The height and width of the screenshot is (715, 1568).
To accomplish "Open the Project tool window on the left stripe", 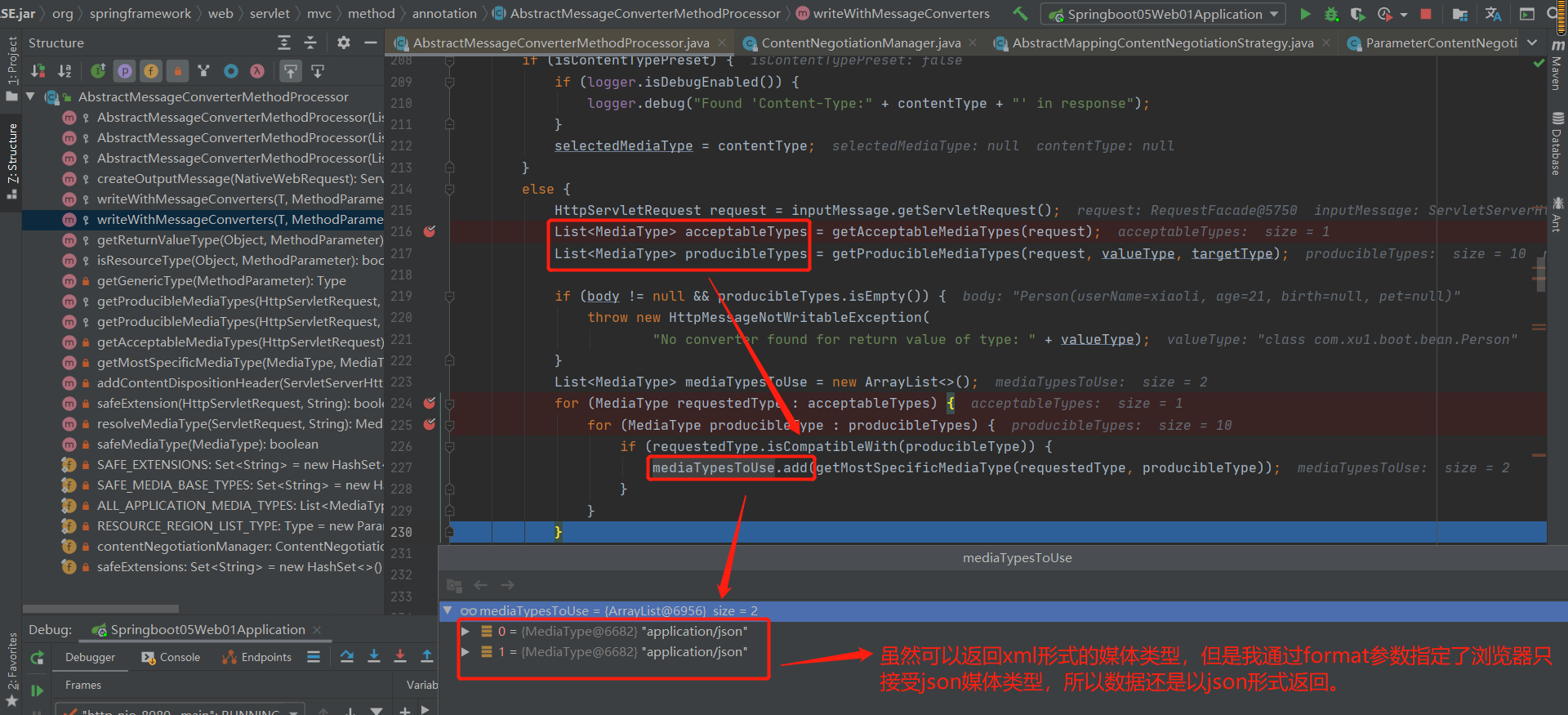I will click(x=11, y=67).
